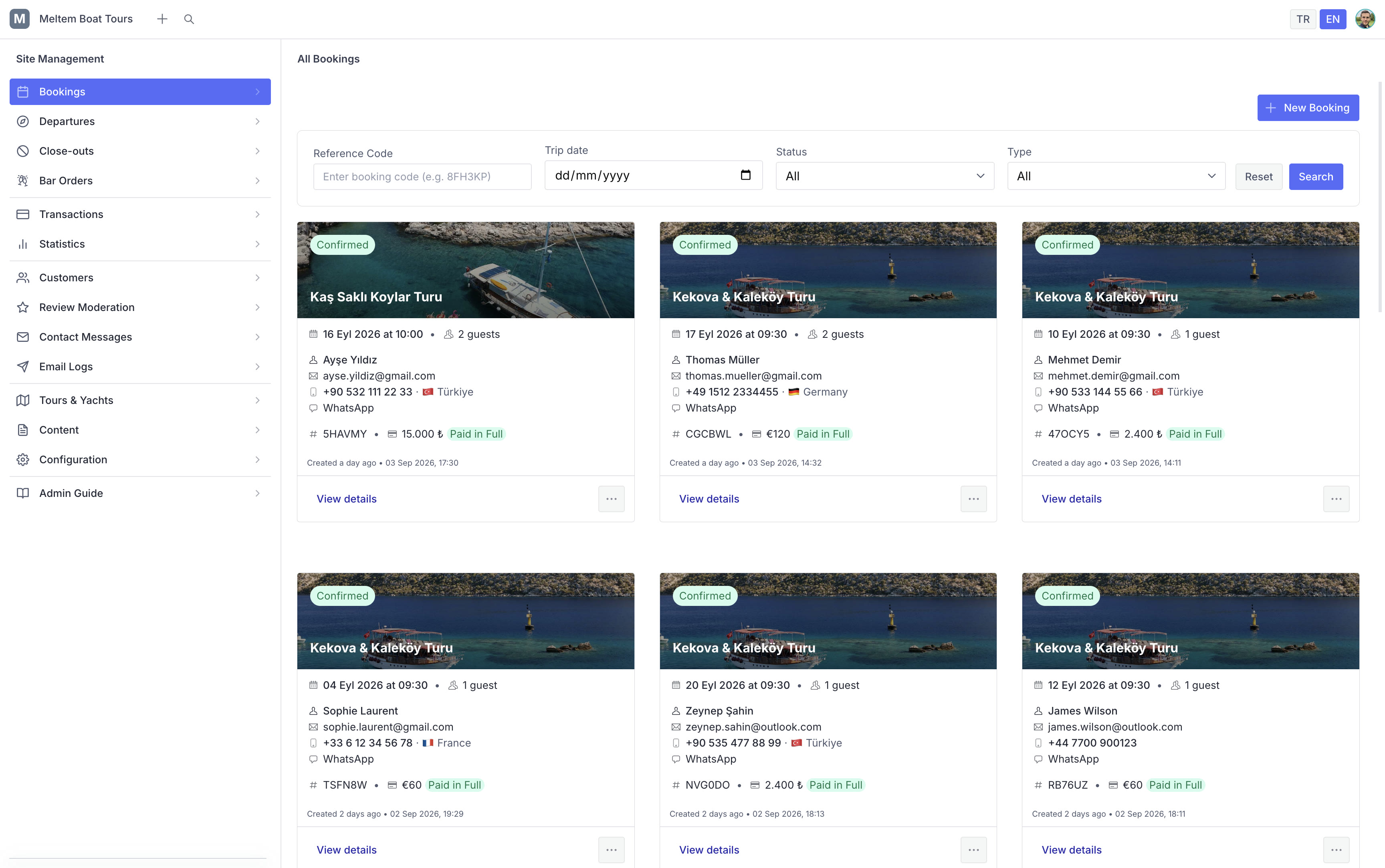
Task: Expand Transactions chevron
Action: pos(257,214)
